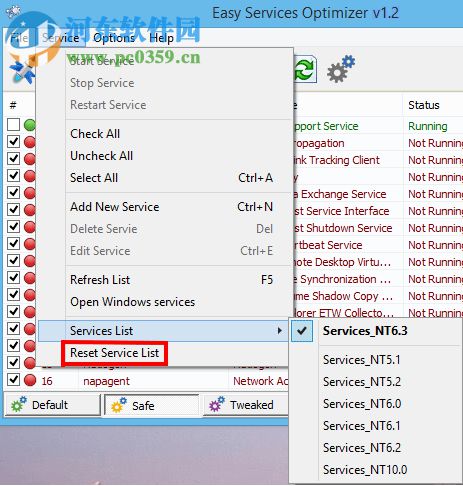The width and height of the screenshot is (463, 486).
Task: Tick the unchecked checkbox in first row
Action: pyautogui.click(x=14, y=125)
